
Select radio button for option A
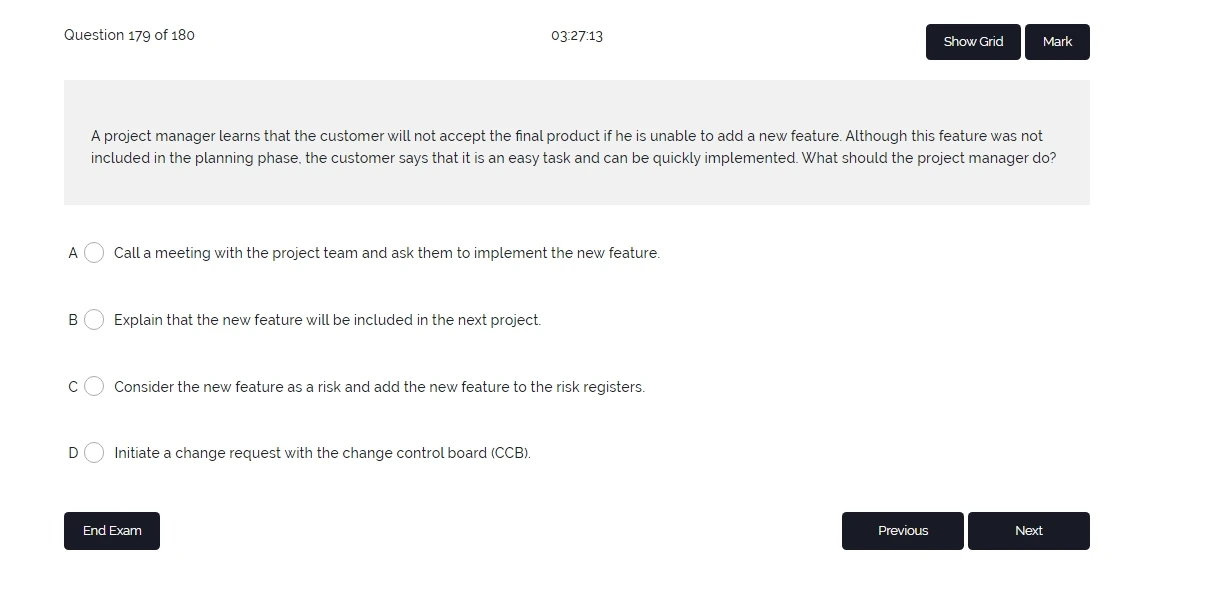(94, 253)
